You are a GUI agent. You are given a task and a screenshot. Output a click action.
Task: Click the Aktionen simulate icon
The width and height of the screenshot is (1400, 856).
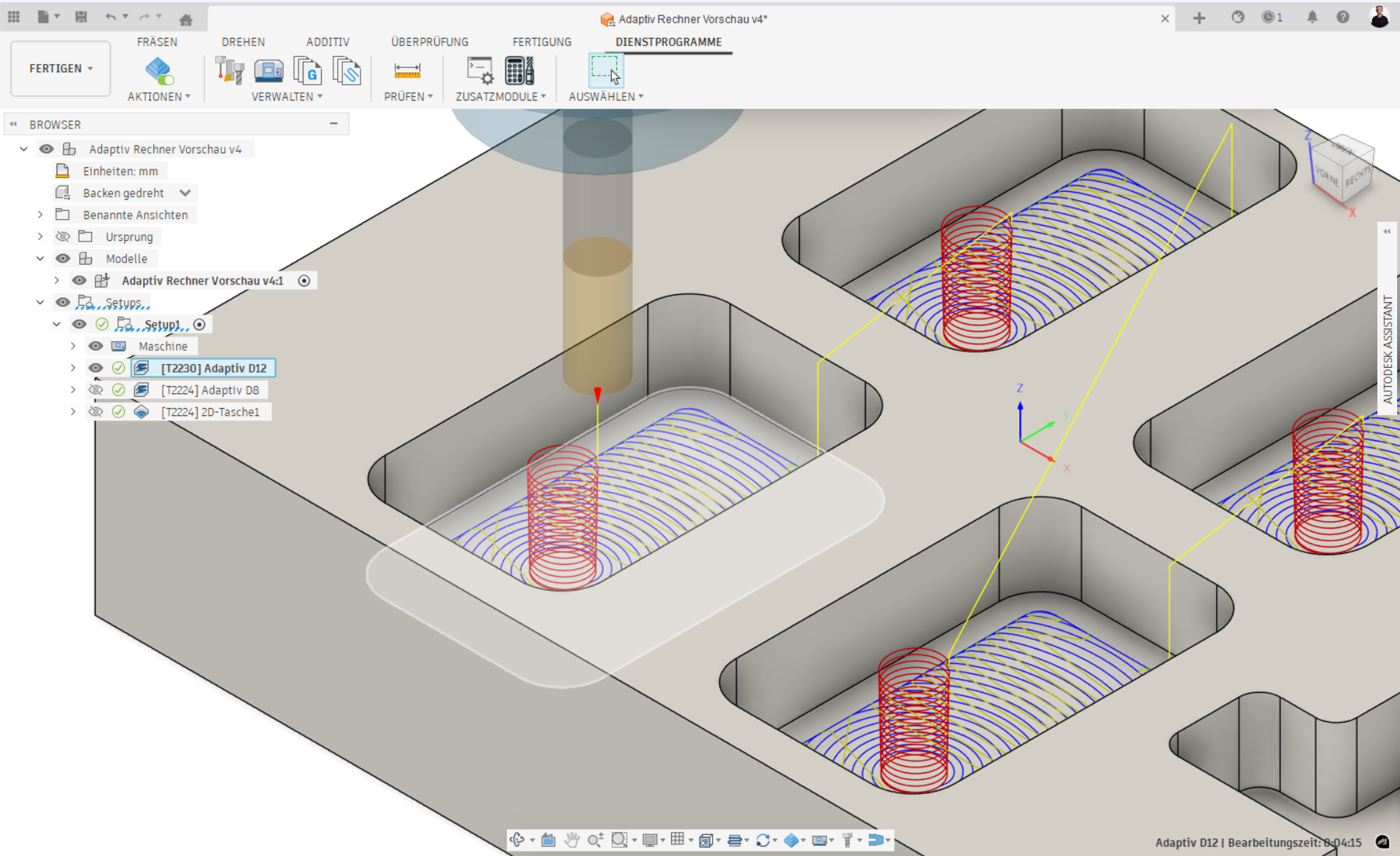(x=159, y=71)
